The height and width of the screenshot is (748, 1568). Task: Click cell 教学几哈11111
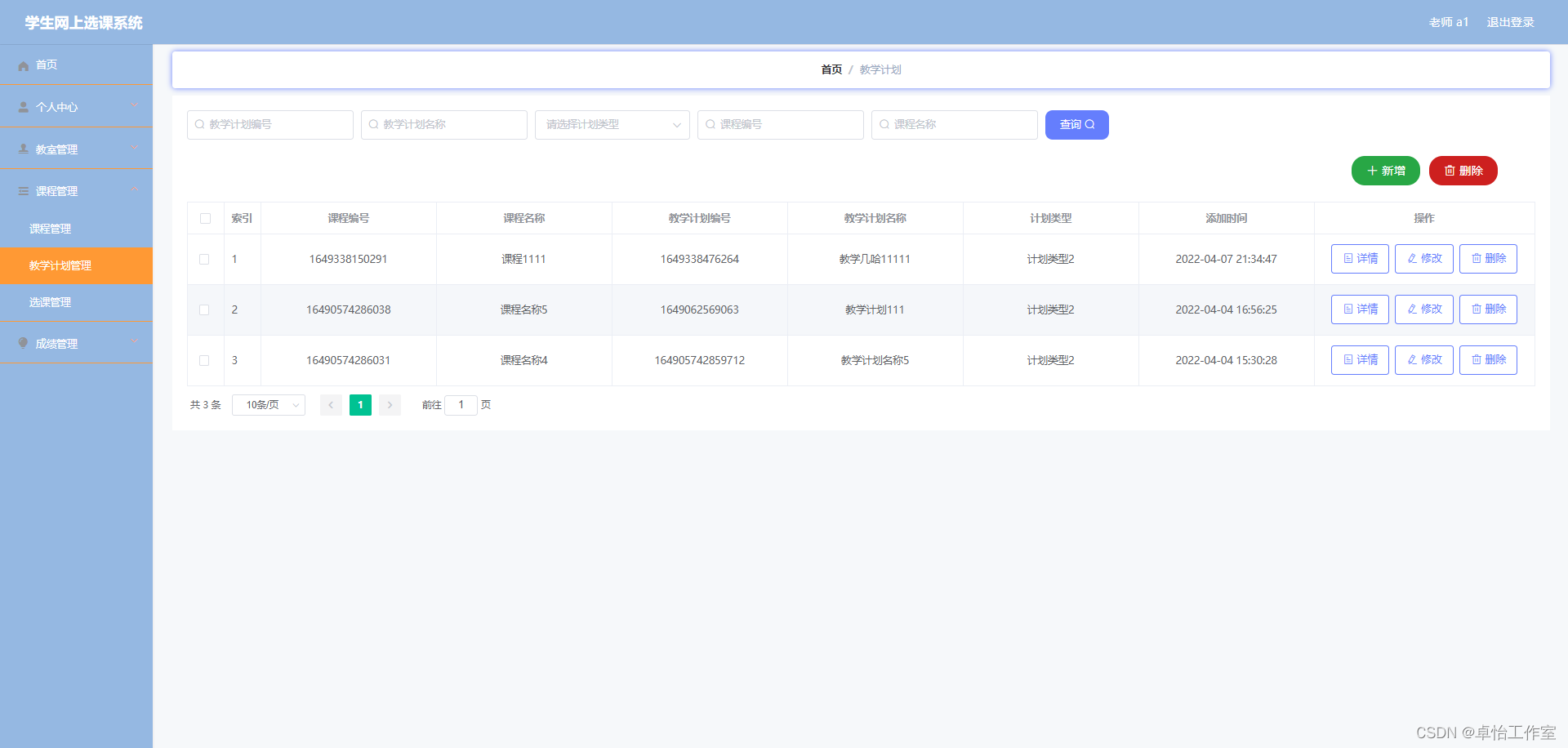point(875,260)
